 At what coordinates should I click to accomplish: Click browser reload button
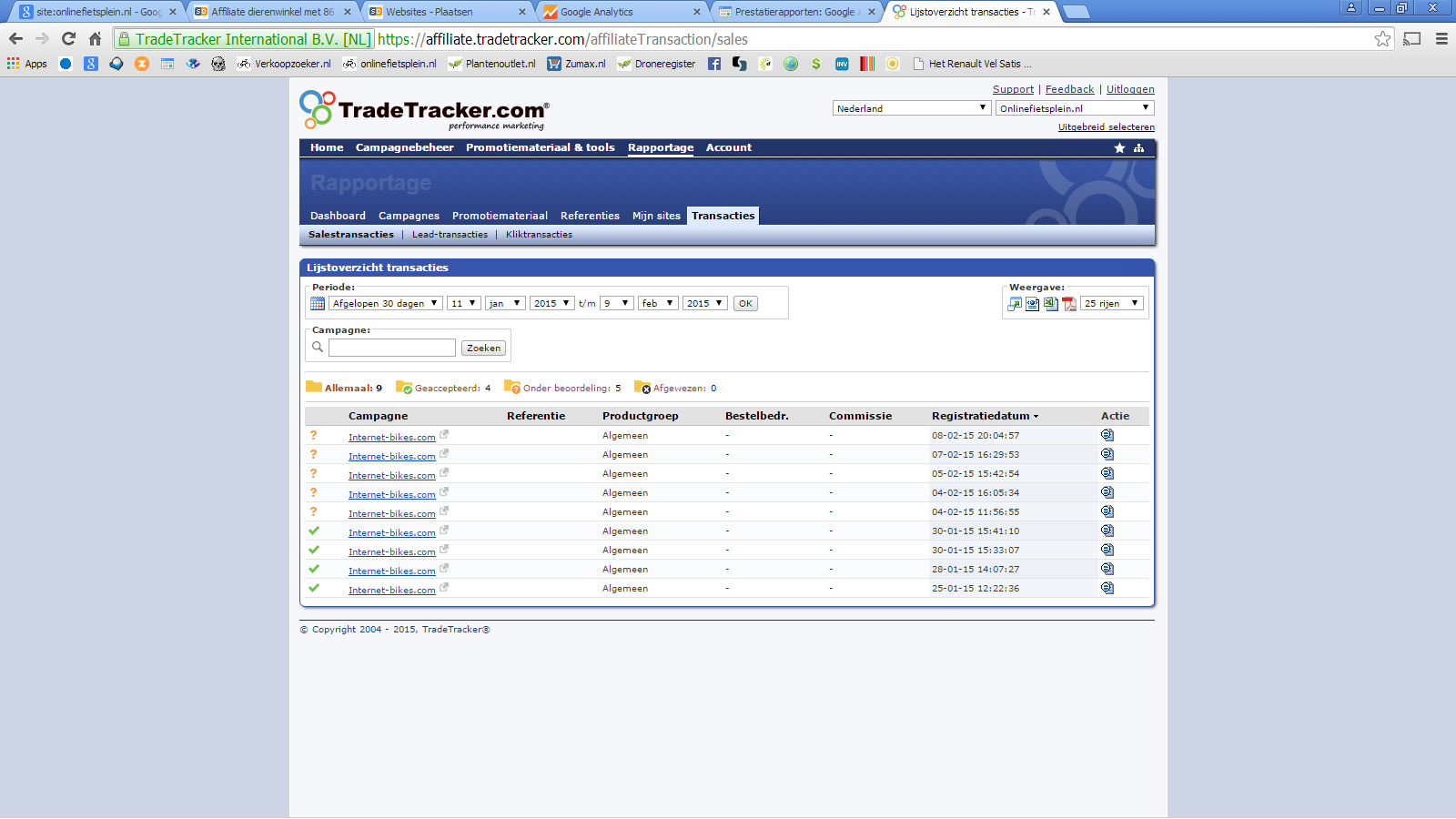pyautogui.click(x=68, y=38)
